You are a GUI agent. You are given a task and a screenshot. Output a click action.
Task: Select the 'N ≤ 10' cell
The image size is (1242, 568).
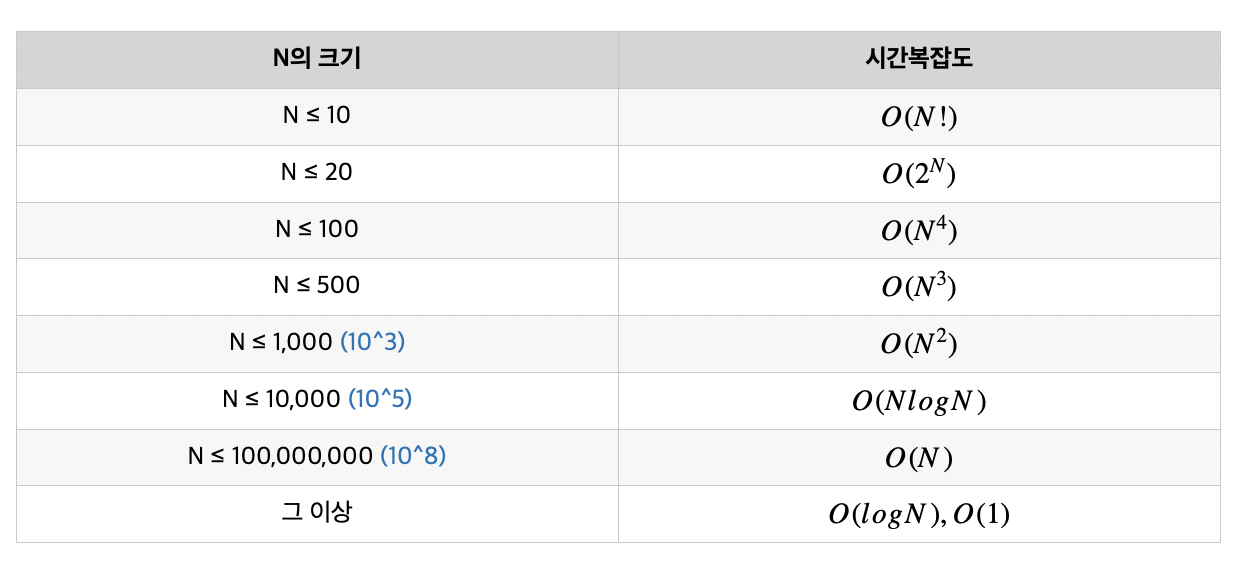[317, 116]
